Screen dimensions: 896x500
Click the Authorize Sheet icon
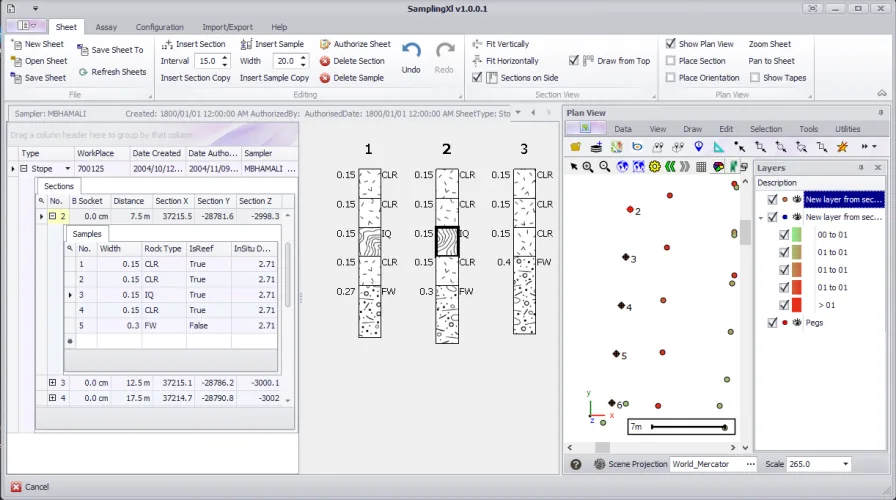(x=325, y=44)
